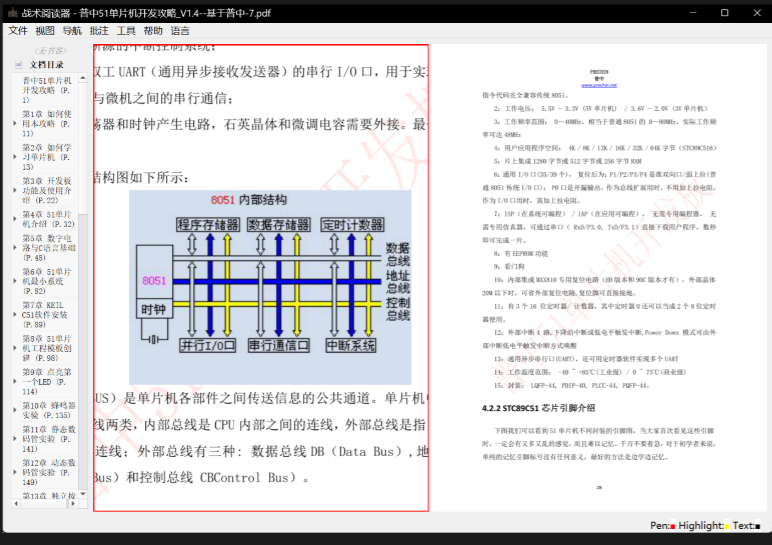The height and width of the screenshot is (545, 772).
Task: Go to 第9章 点亮第一个LED
Action: (x=47, y=381)
